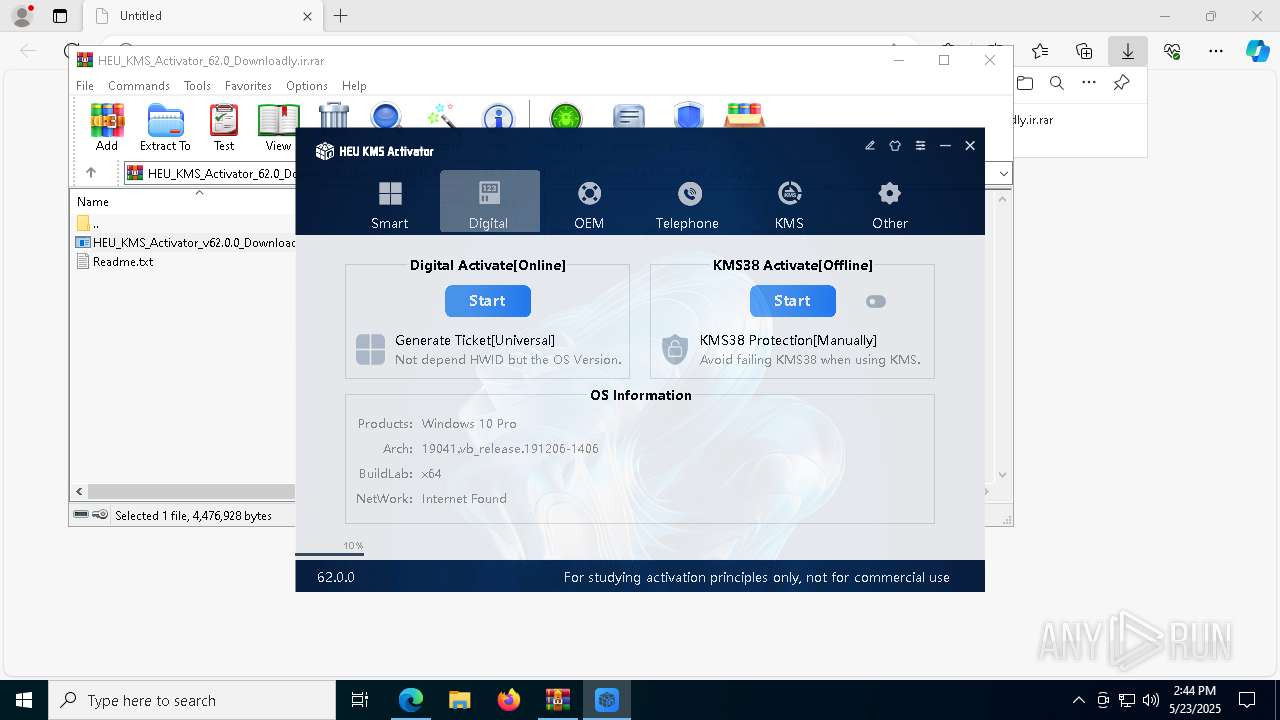1280x720 pixels.
Task: Click the View icon in WinRAR
Action: coord(278,127)
